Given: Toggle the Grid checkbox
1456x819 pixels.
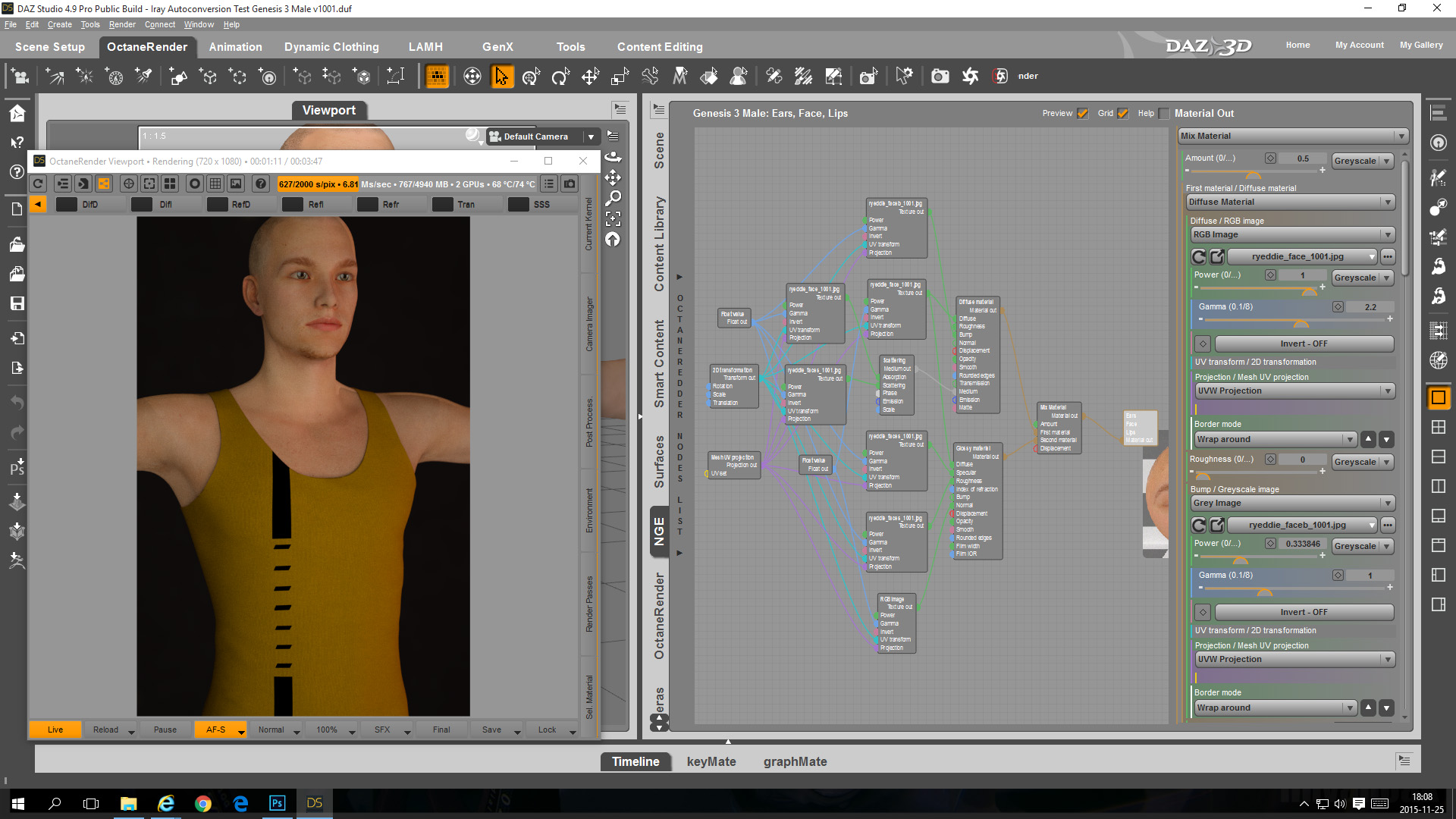Looking at the screenshot, I should (x=1123, y=114).
